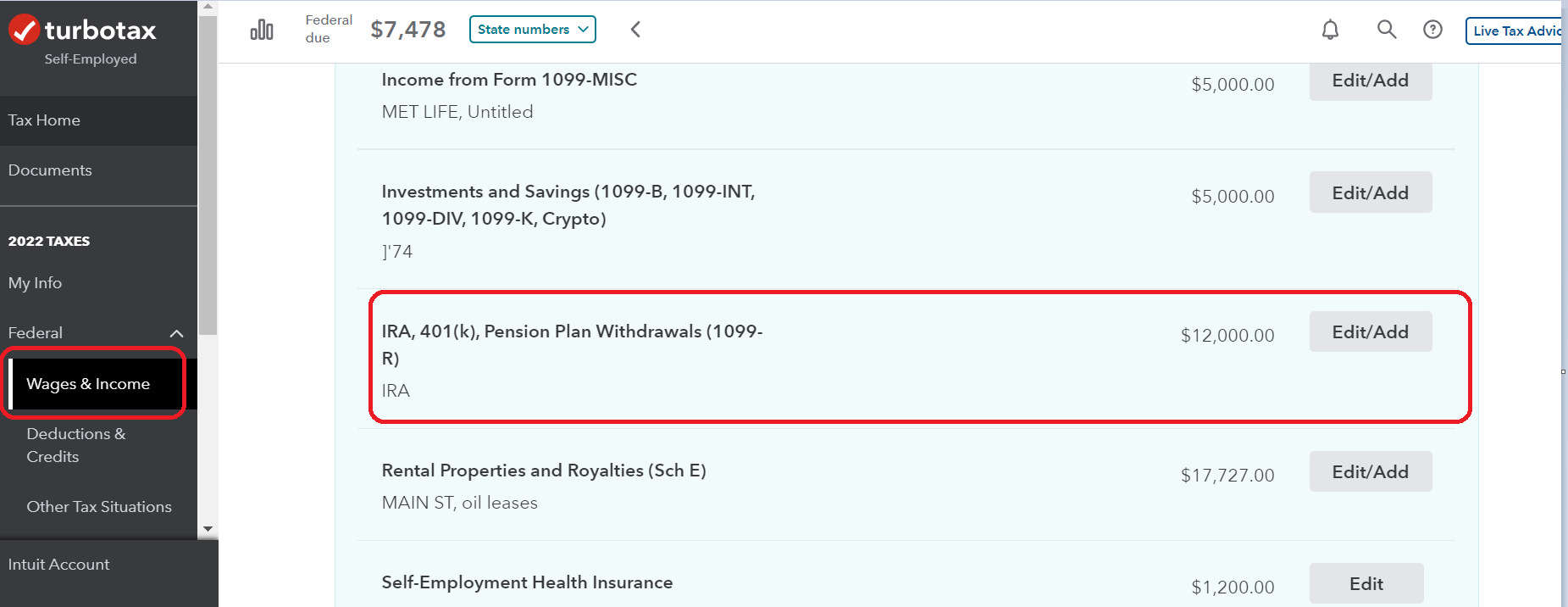Viewport: 1568px width, 607px height.
Task: Click the back chevron arrow in header
Action: point(635,30)
